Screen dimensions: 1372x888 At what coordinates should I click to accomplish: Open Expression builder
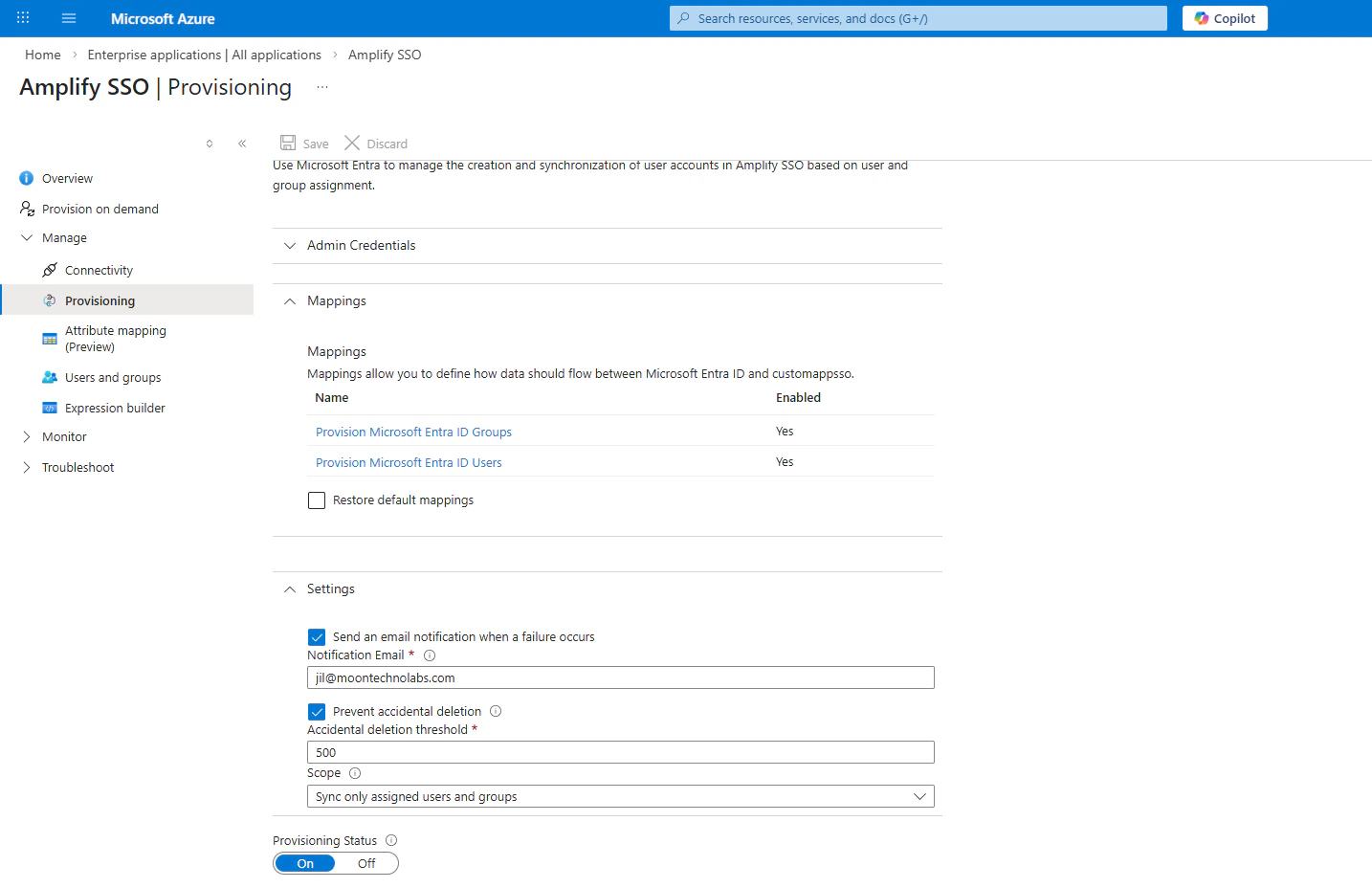pyautogui.click(x=115, y=408)
